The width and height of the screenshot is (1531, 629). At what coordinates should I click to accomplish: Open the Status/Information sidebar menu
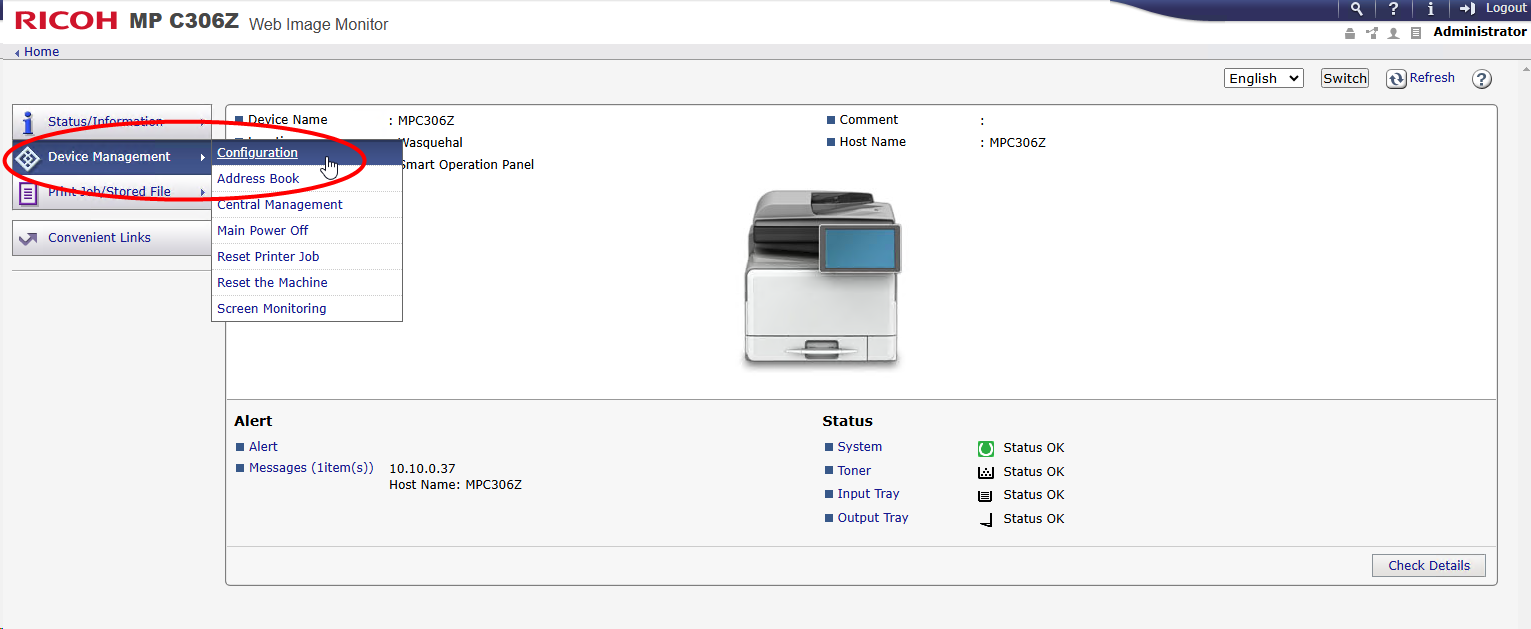(x=112, y=122)
